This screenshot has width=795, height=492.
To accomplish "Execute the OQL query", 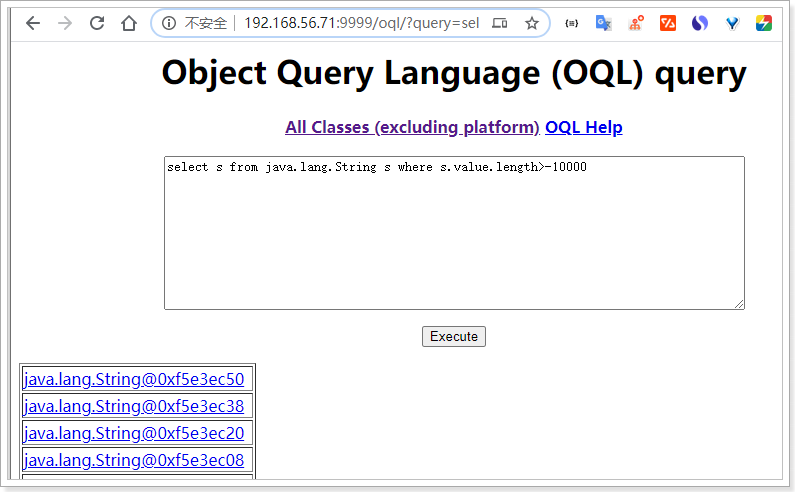I will click(x=454, y=337).
